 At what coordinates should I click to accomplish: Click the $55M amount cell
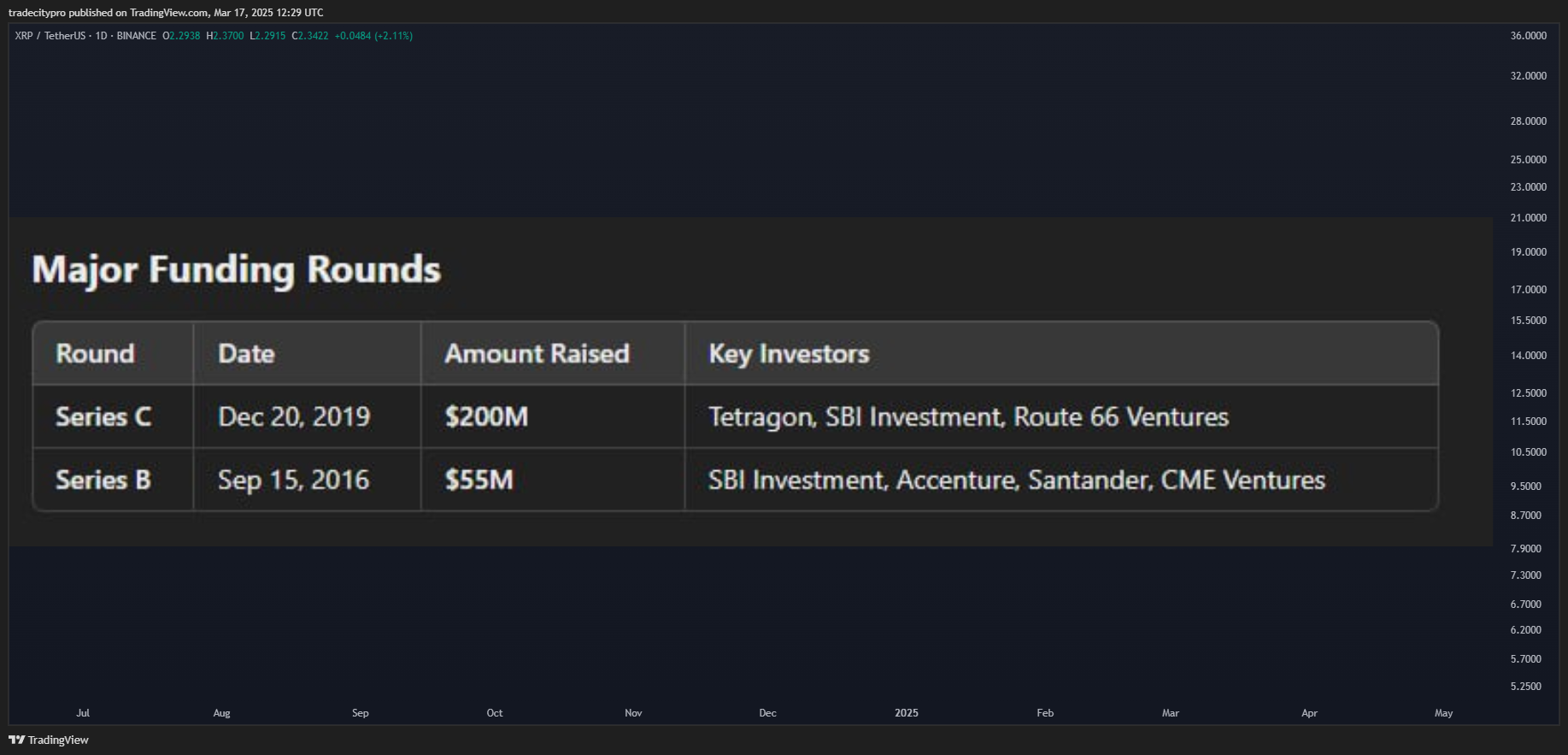553,480
